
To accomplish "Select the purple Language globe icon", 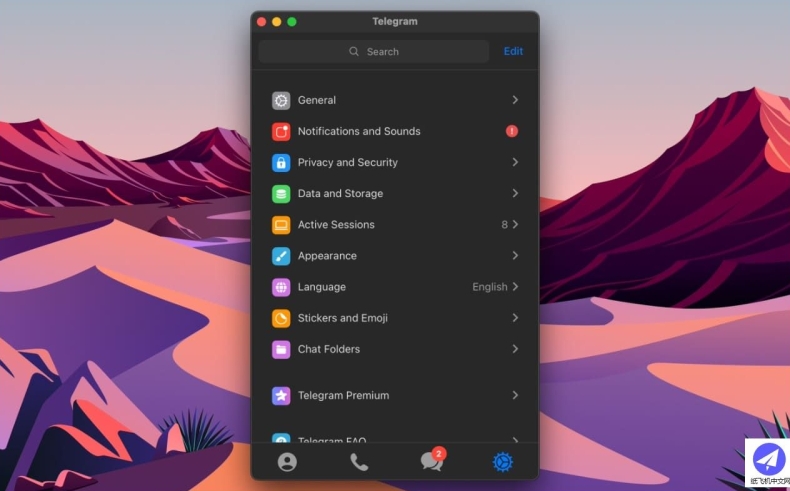I will [x=281, y=287].
